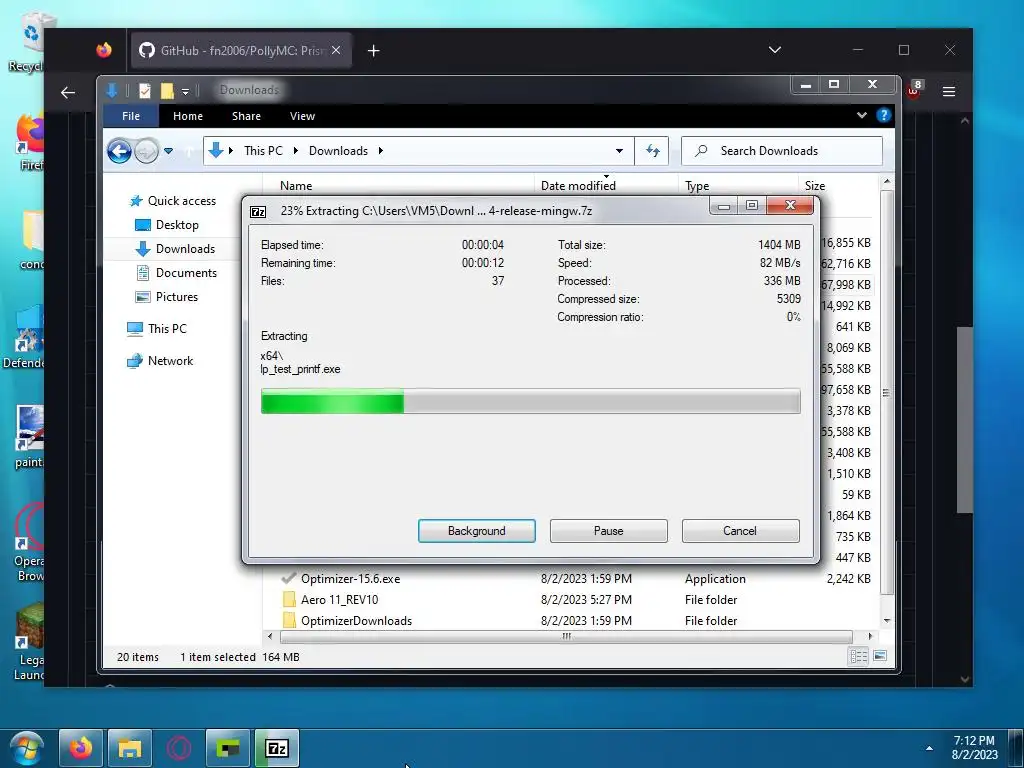Click Explorer forward arrow button
1024x768 pixels.
(x=146, y=152)
